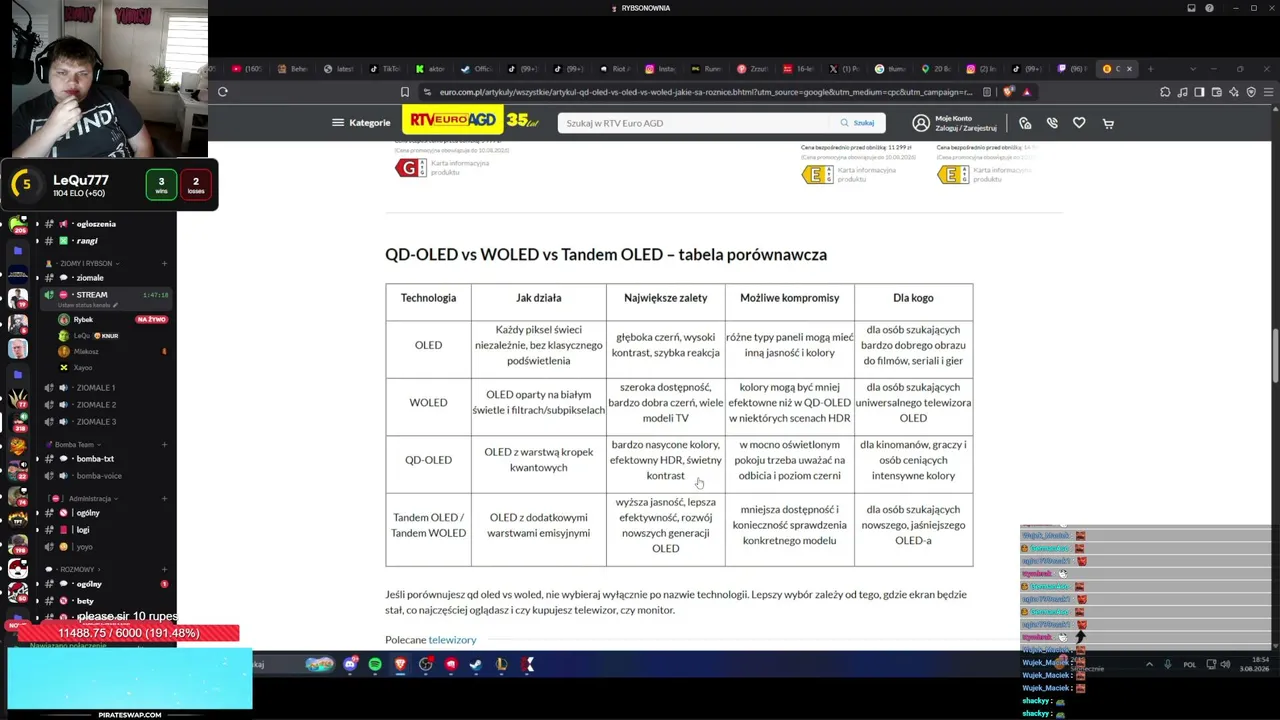Click the Szukaj search button
This screenshot has width=1280, height=720.
[x=857, y=123]
